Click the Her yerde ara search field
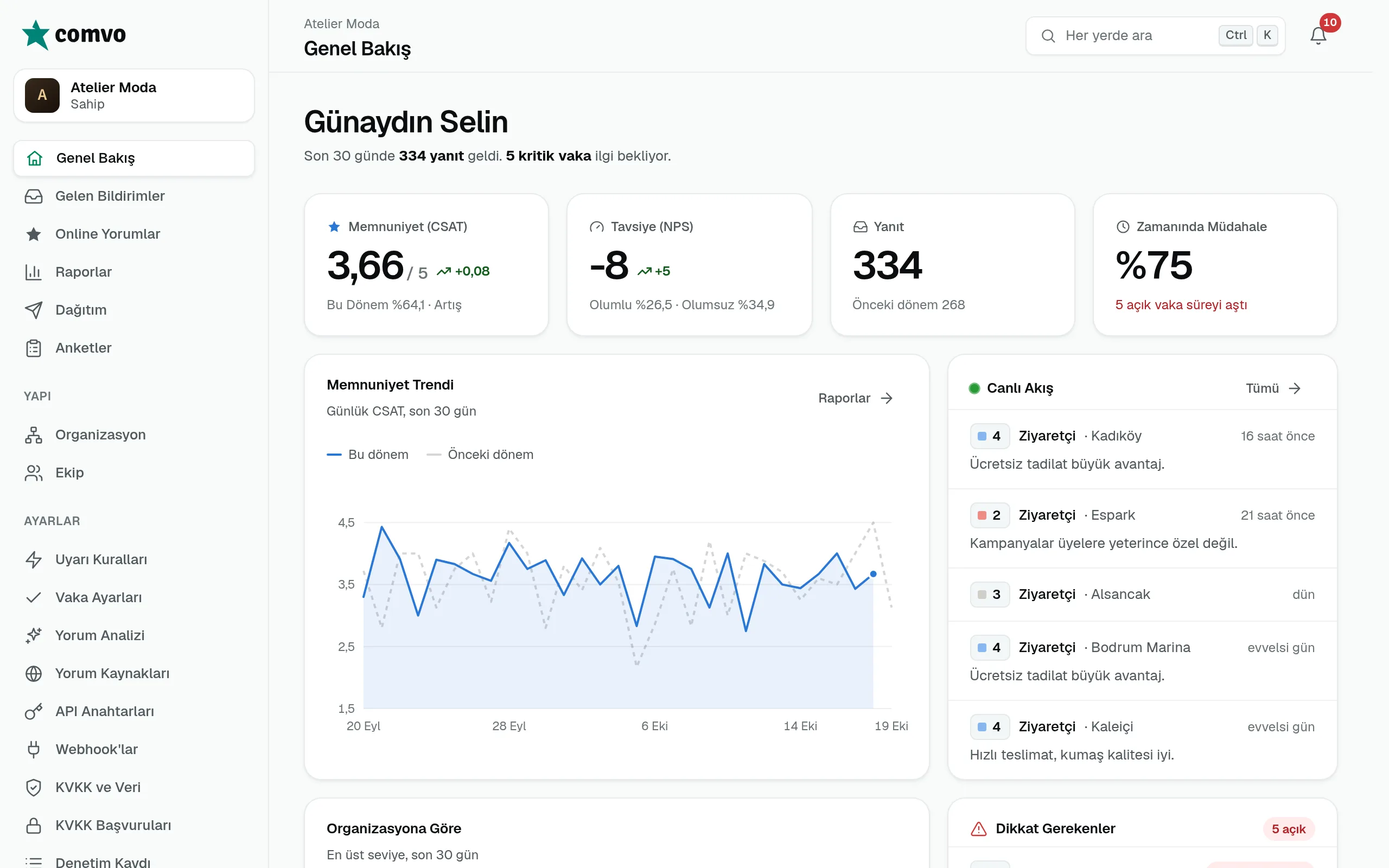This screenshot has height=868, width=1389. pos(1155,36)
